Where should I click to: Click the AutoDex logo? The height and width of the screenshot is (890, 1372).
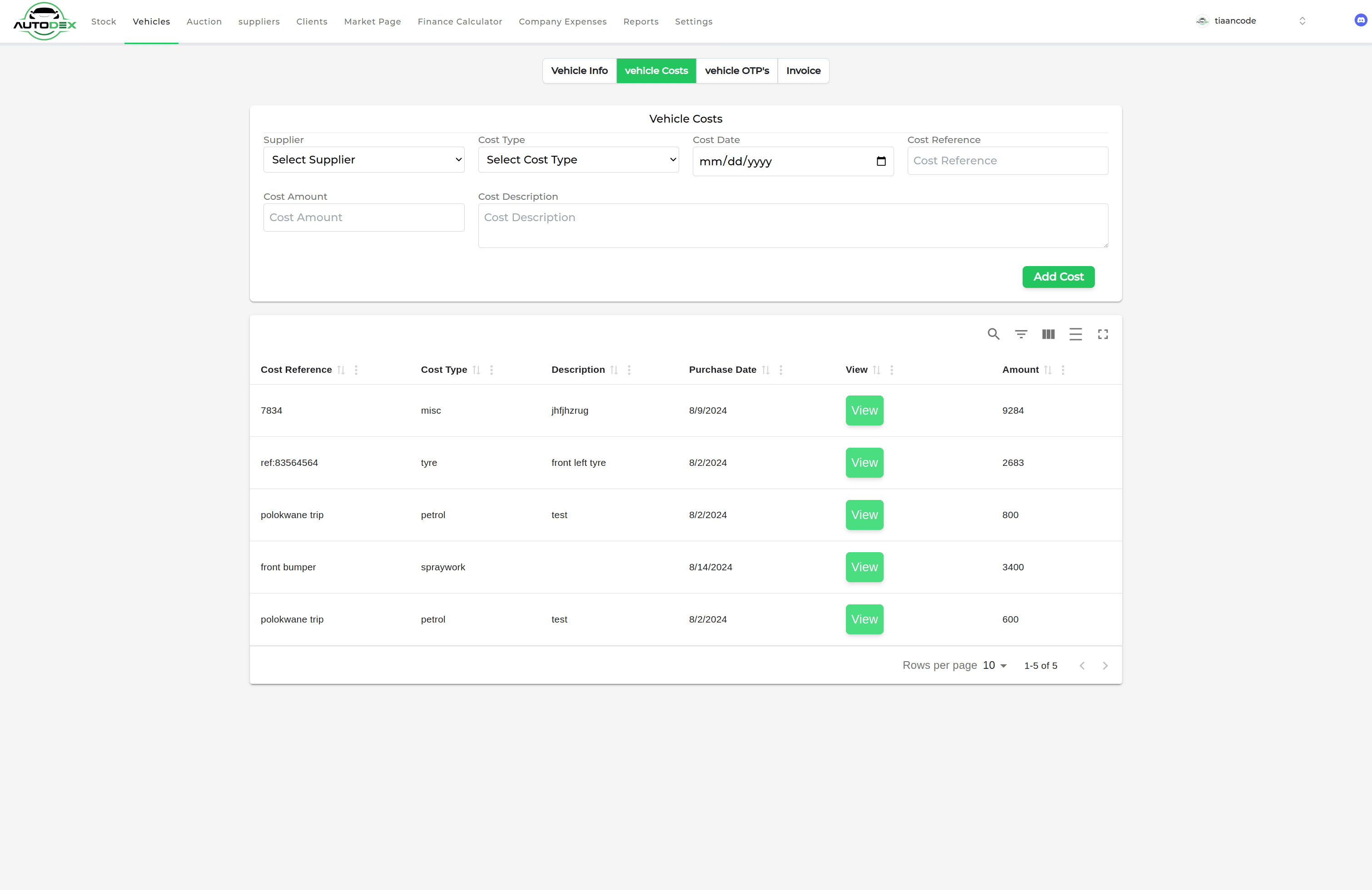45,21
